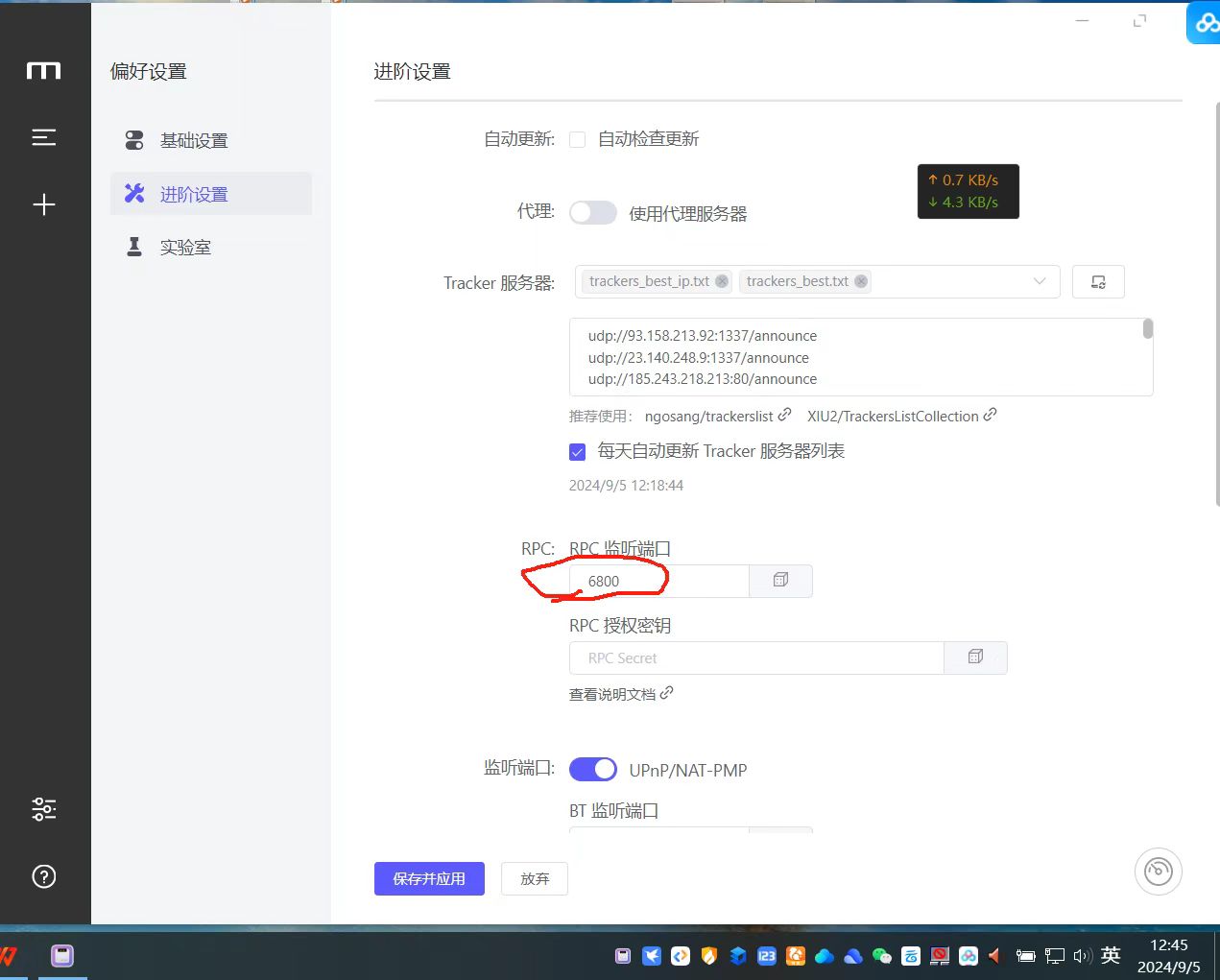The image size is (1220, 980).
Task: Remove trackers_best_ip.txt tag
Action: coord(722,281)
